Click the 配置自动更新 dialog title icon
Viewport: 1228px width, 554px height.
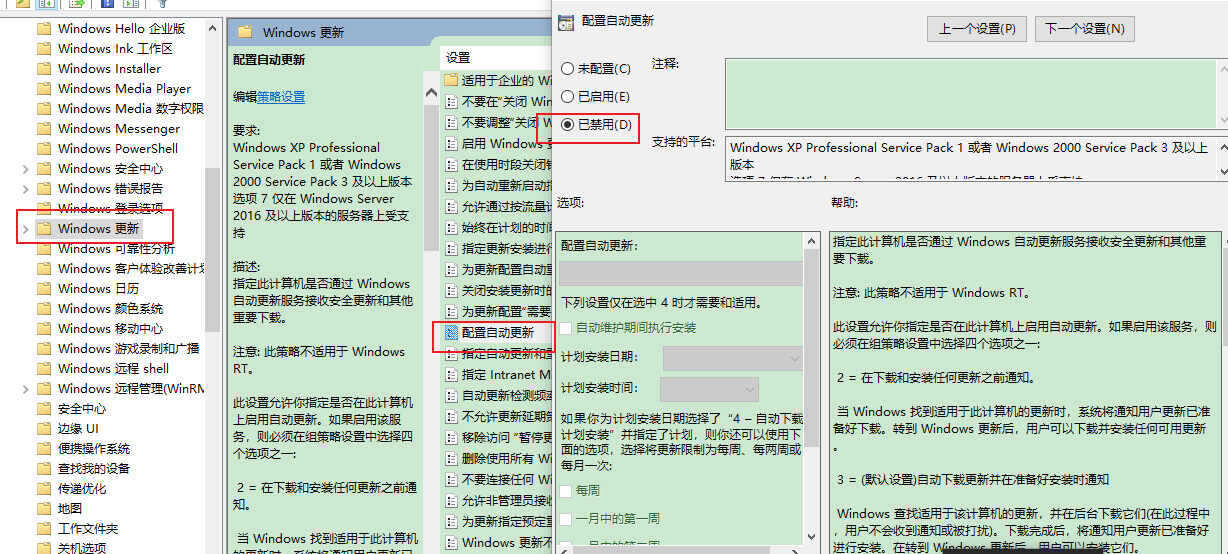[566, 21]
